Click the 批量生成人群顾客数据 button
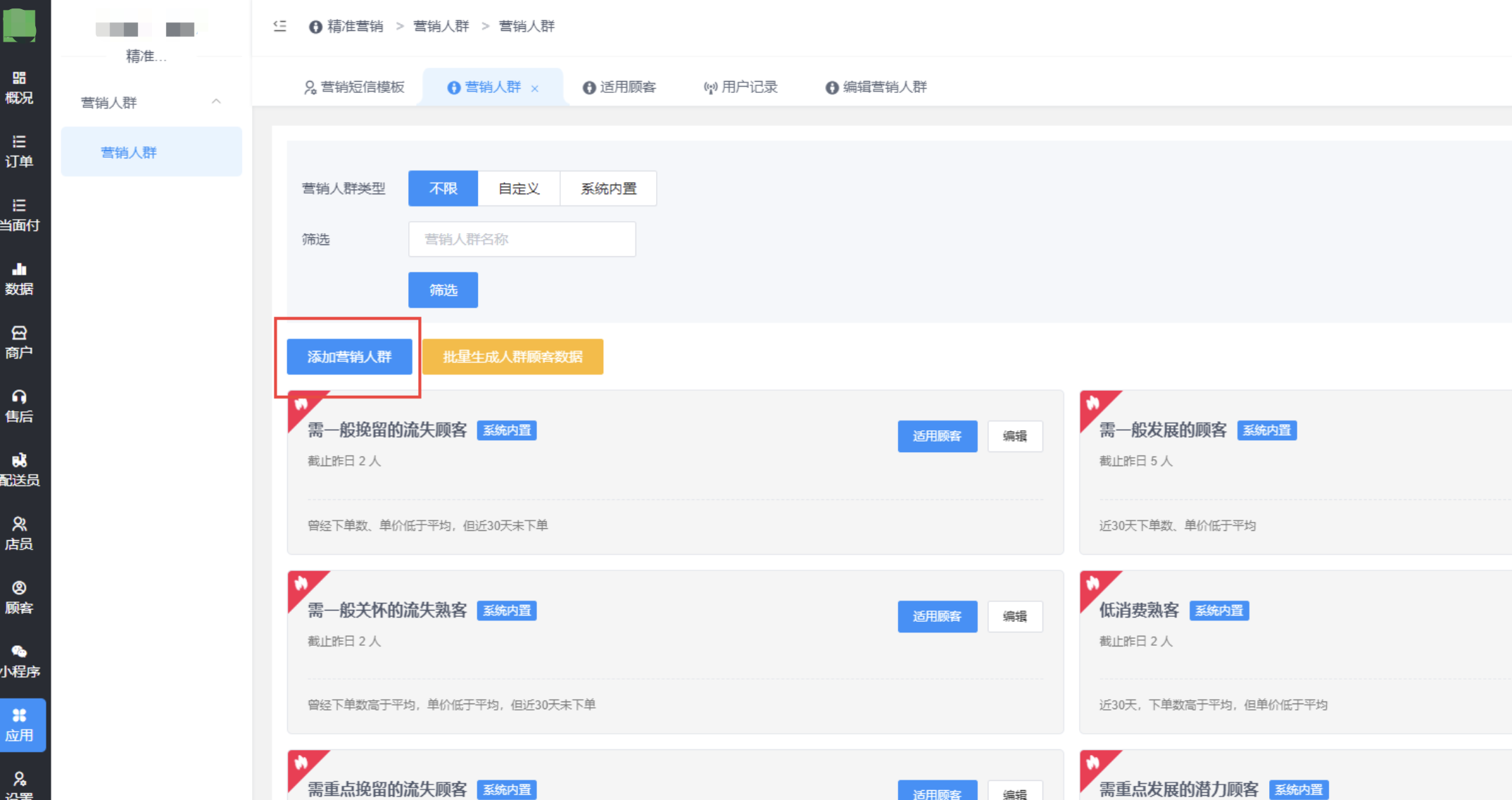This screenshot has height=800, width=1512. pos(512,356)
